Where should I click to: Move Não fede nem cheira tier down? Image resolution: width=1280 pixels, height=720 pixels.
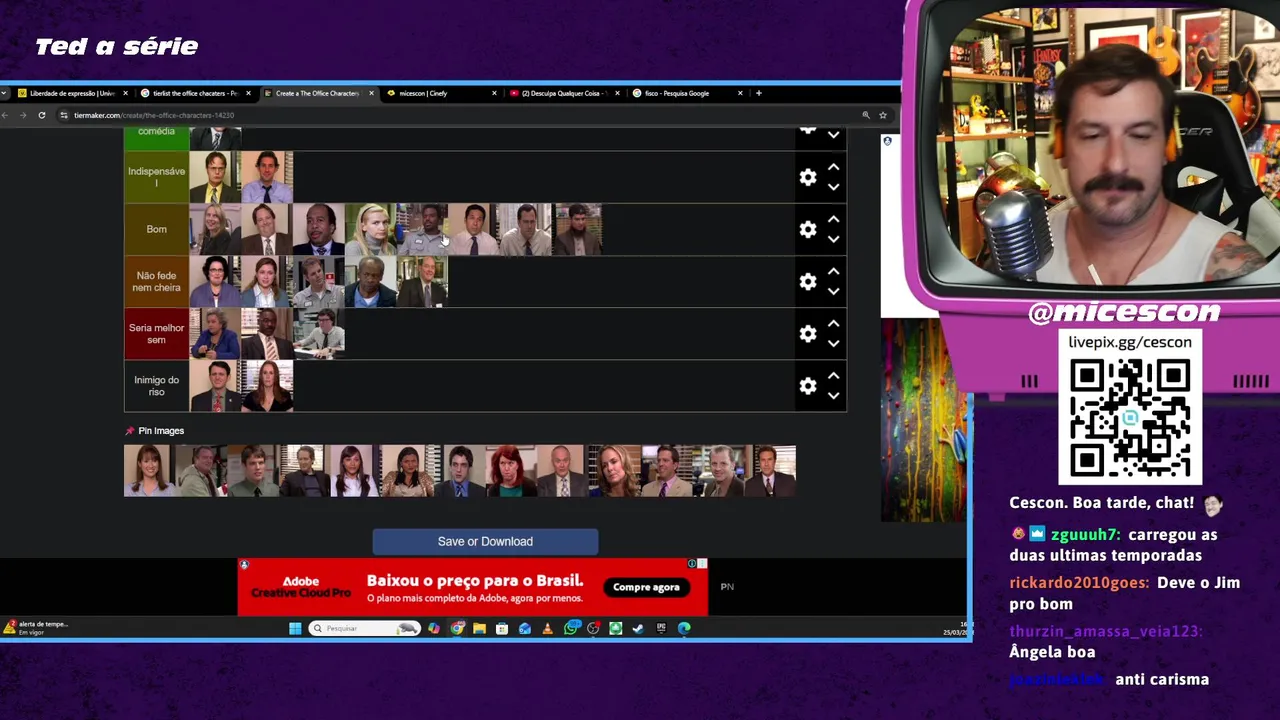pyautogui.click(x=833, y=291)
